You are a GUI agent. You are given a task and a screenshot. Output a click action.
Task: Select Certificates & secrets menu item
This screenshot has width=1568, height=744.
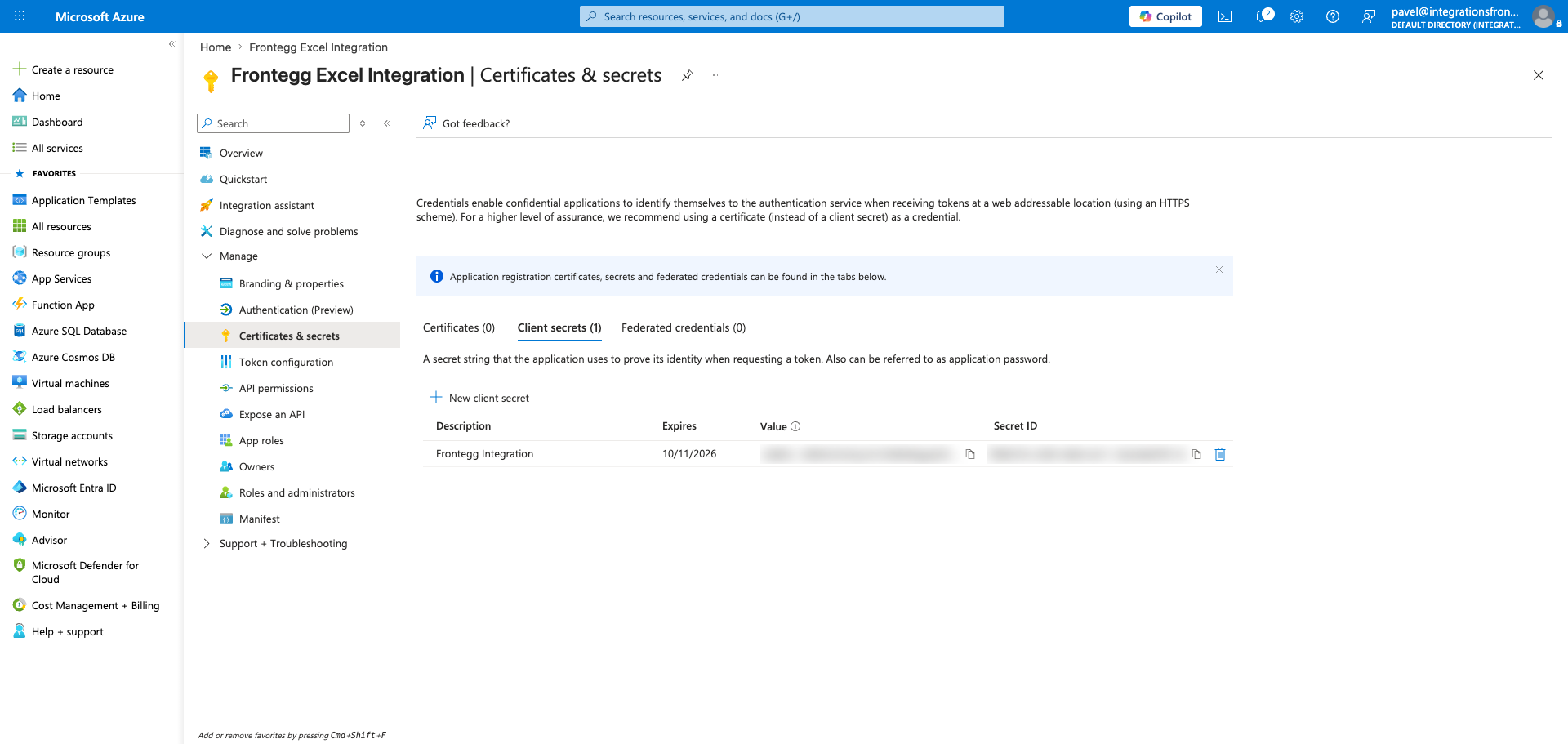click(292, 336)
